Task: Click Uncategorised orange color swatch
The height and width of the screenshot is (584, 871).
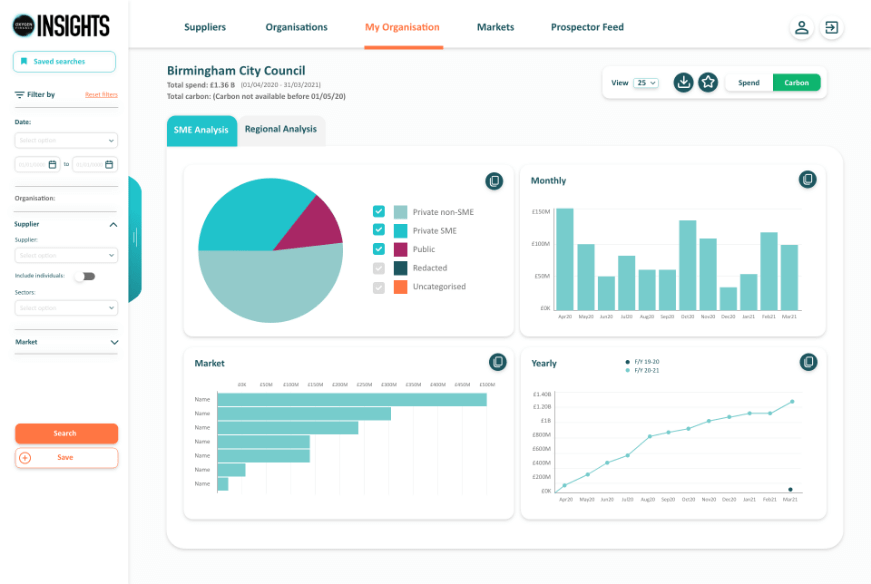Action: point(401,287)
